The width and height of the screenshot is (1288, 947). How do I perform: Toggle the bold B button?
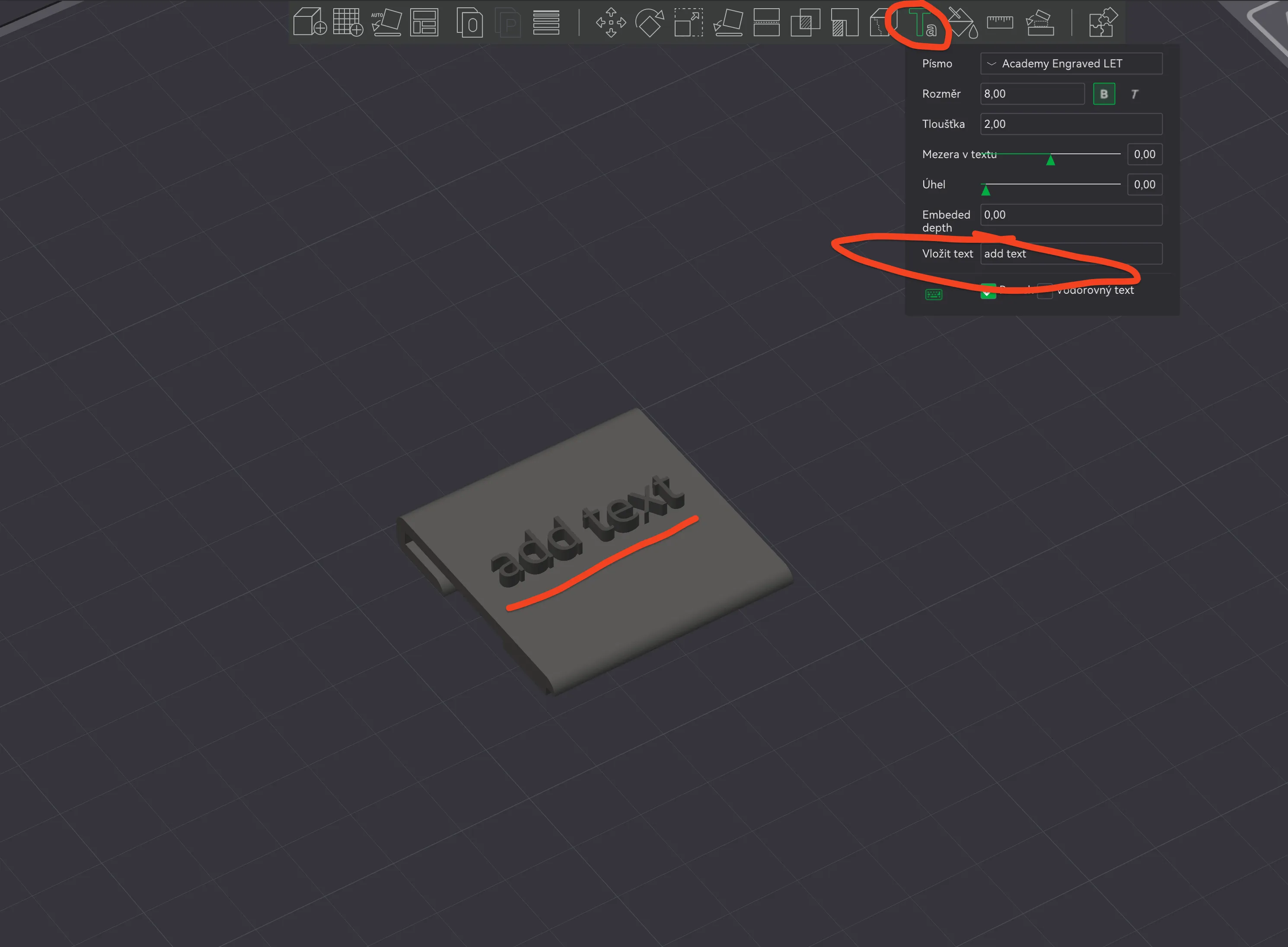click(1104, 94)
